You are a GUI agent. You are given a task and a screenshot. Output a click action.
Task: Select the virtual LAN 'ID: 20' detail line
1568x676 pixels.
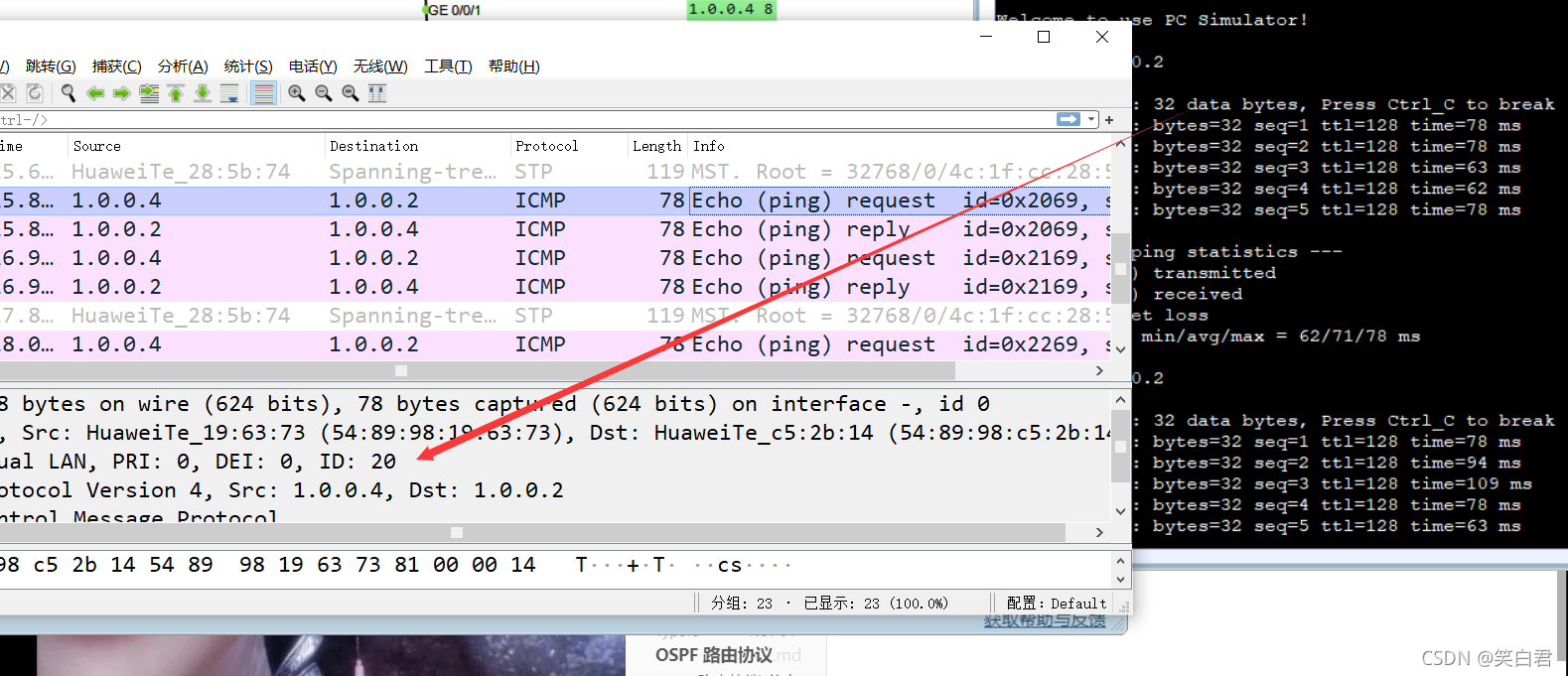tap(555, 462)
